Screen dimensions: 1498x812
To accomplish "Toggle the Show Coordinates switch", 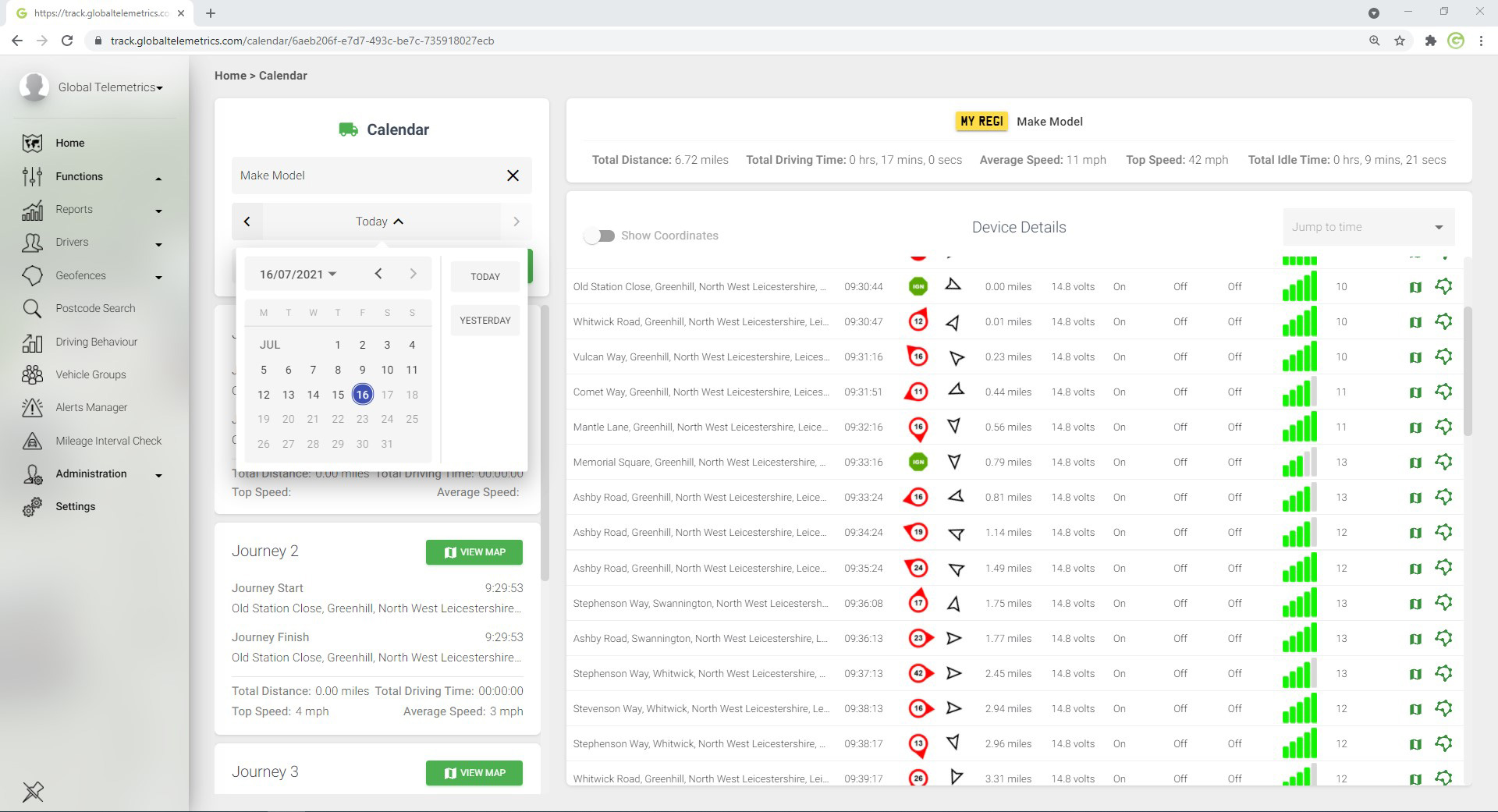I will coord(599,236).
